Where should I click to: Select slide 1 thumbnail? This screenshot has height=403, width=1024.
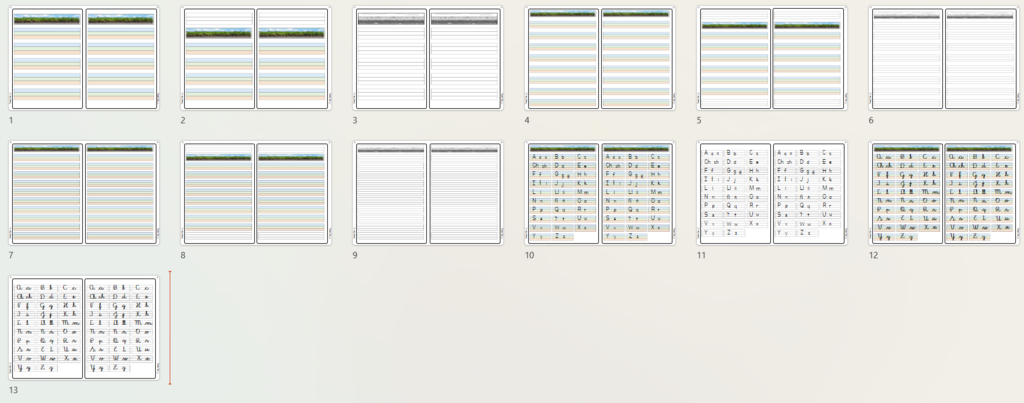(84, 58)
